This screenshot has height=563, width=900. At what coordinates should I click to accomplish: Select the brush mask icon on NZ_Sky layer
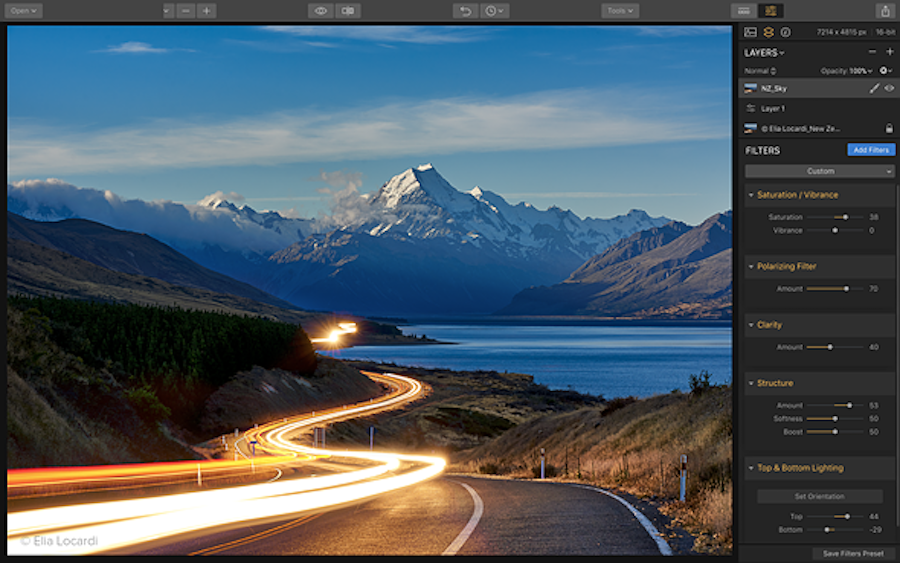[x=874, y=88]
